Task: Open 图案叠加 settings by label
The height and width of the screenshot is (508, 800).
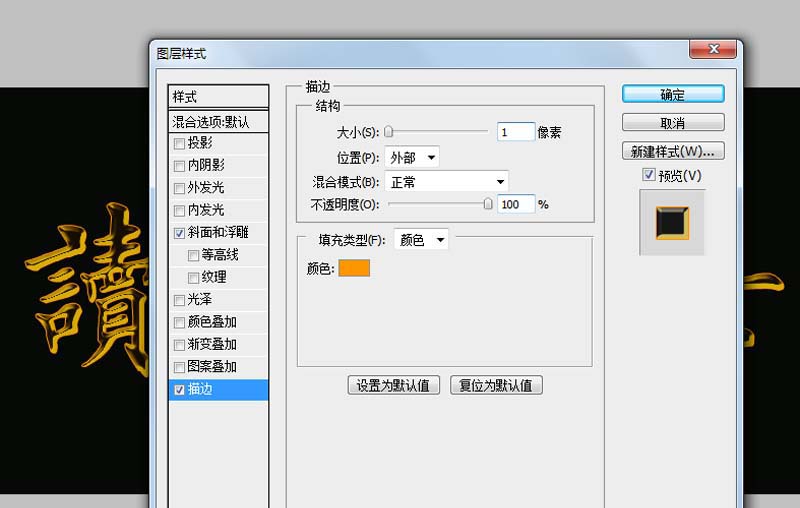Action: [212, 366]
